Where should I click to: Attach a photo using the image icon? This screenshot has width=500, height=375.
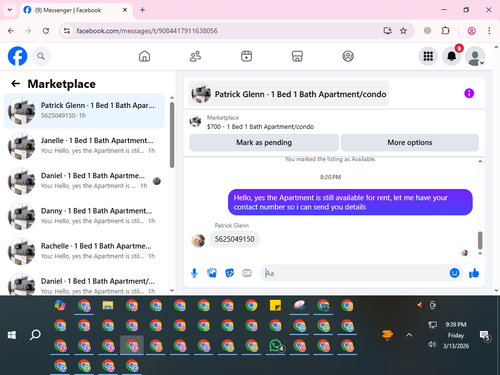[212, 273]
